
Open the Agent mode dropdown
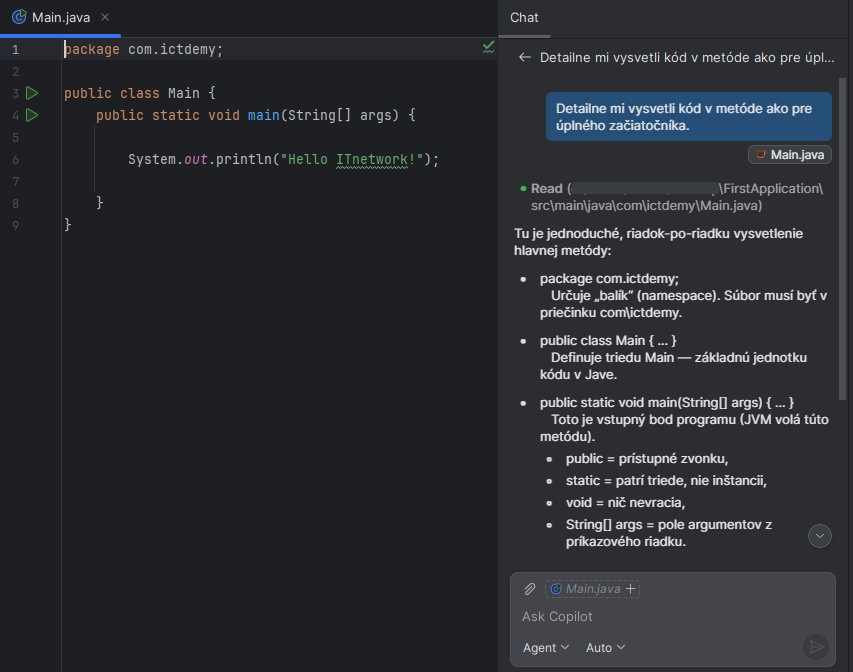pyautogui.click(x=546, y=648)
